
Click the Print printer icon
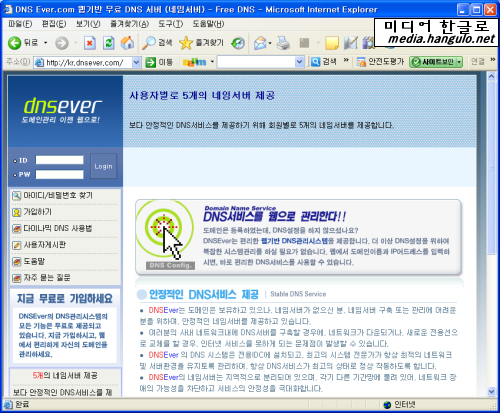click(x=283, y=43)
